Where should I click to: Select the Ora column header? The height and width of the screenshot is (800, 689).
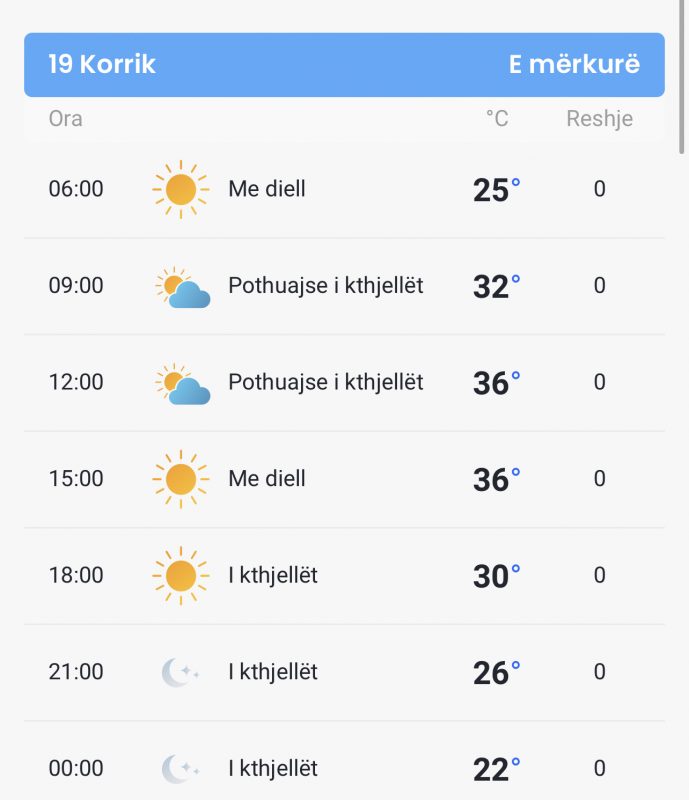click(65, 119)
